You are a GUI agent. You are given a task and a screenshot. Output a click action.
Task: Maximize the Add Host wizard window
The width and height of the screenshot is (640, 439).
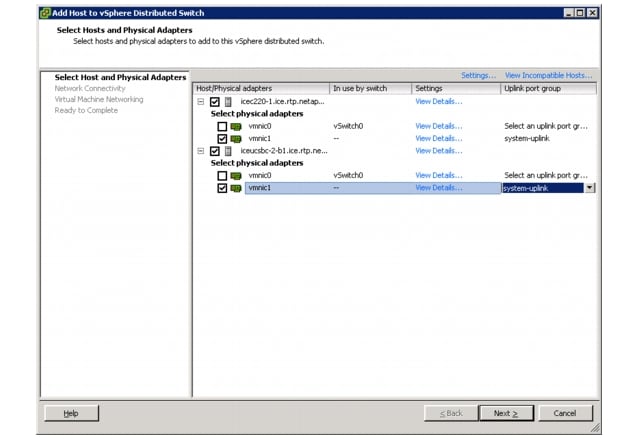click(x=580, y=13)
